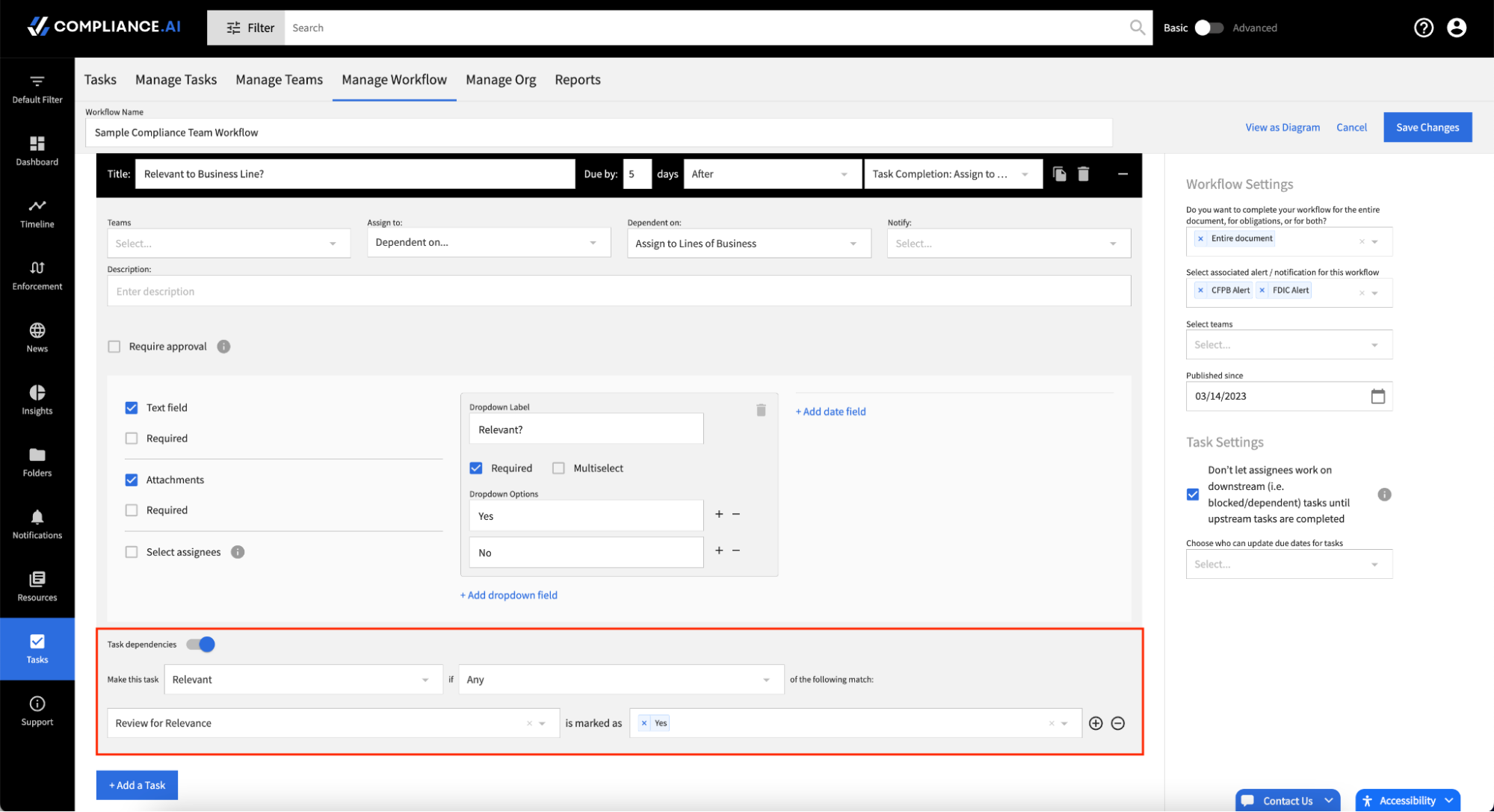
Task: Delete the Relevant? dropdown field trash icon
Action: [x=761, y=410]
